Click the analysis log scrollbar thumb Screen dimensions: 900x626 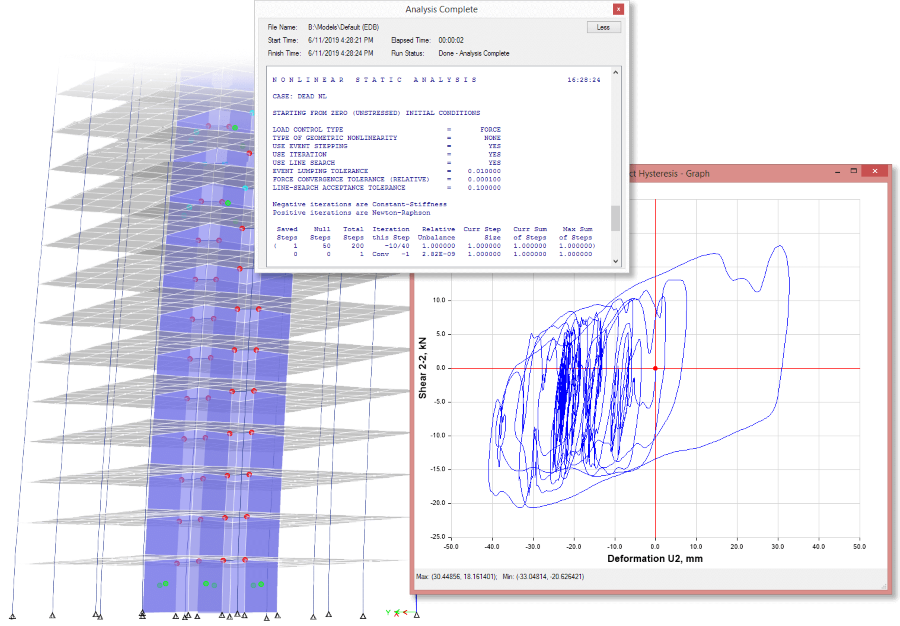pos(615,218)
